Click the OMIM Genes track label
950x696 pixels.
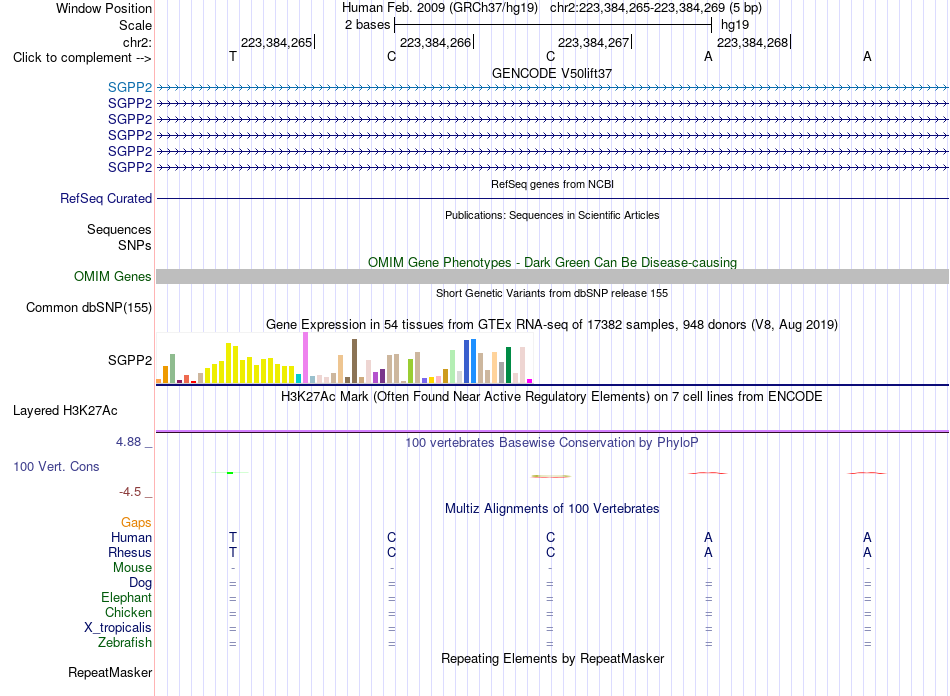[113, 276]
